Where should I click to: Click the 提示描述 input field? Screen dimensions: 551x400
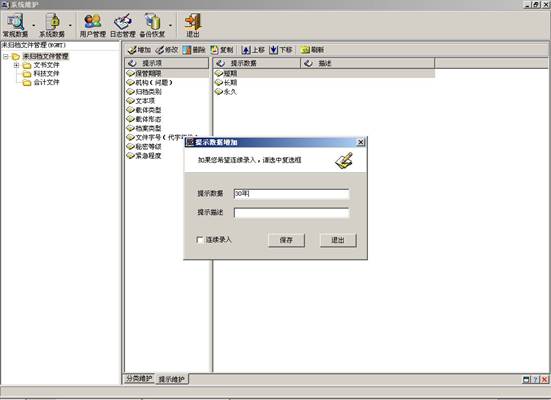[x=292, y=213]
